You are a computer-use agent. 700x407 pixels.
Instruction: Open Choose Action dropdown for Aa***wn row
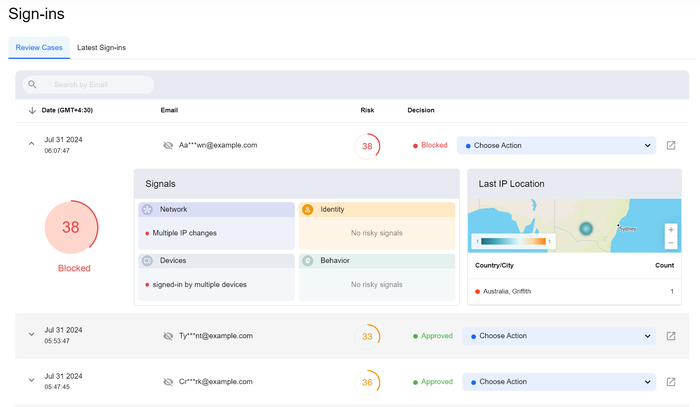pos(556,145)
